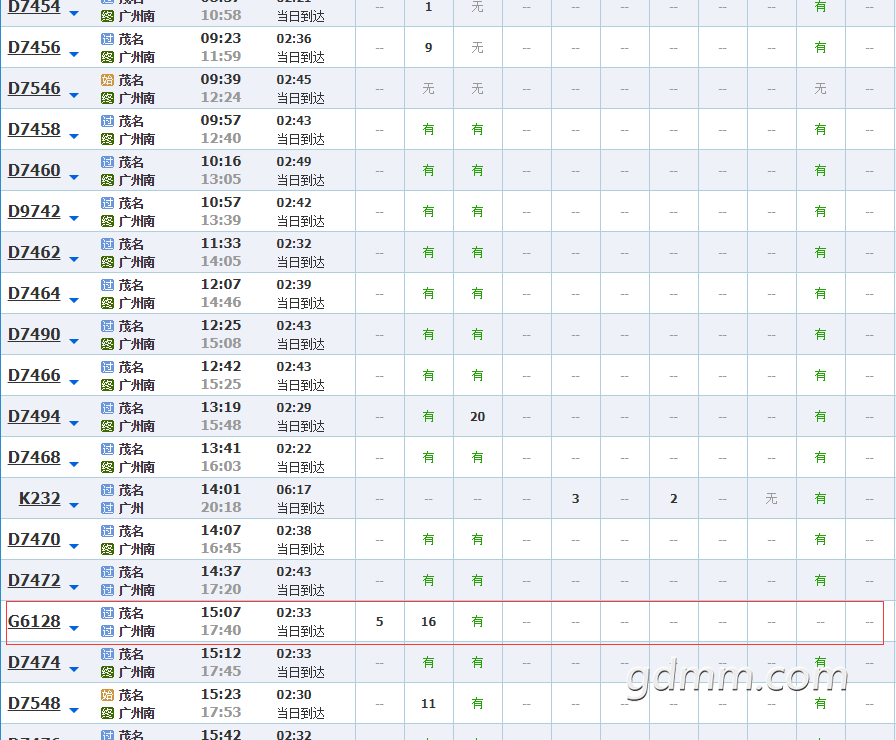Expand stop details arrow for D7464

click(74, 300)
